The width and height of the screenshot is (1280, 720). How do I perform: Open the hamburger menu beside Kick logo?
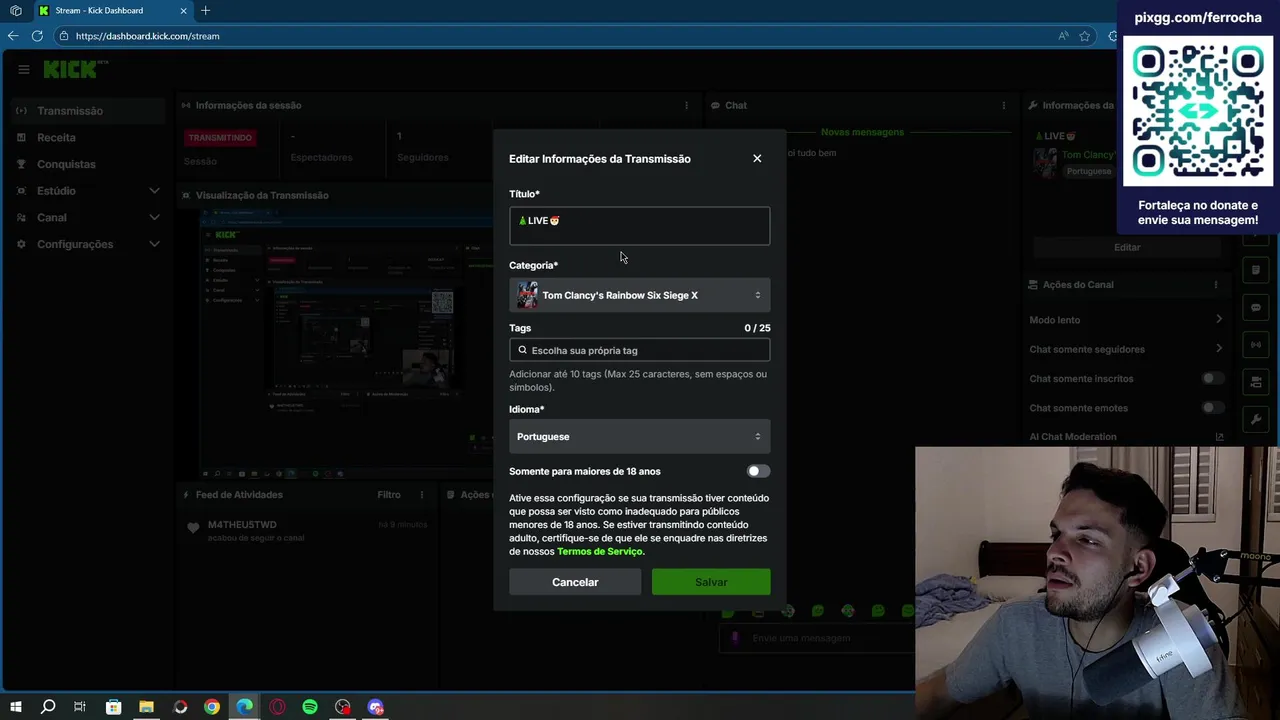tap(23, 69)
